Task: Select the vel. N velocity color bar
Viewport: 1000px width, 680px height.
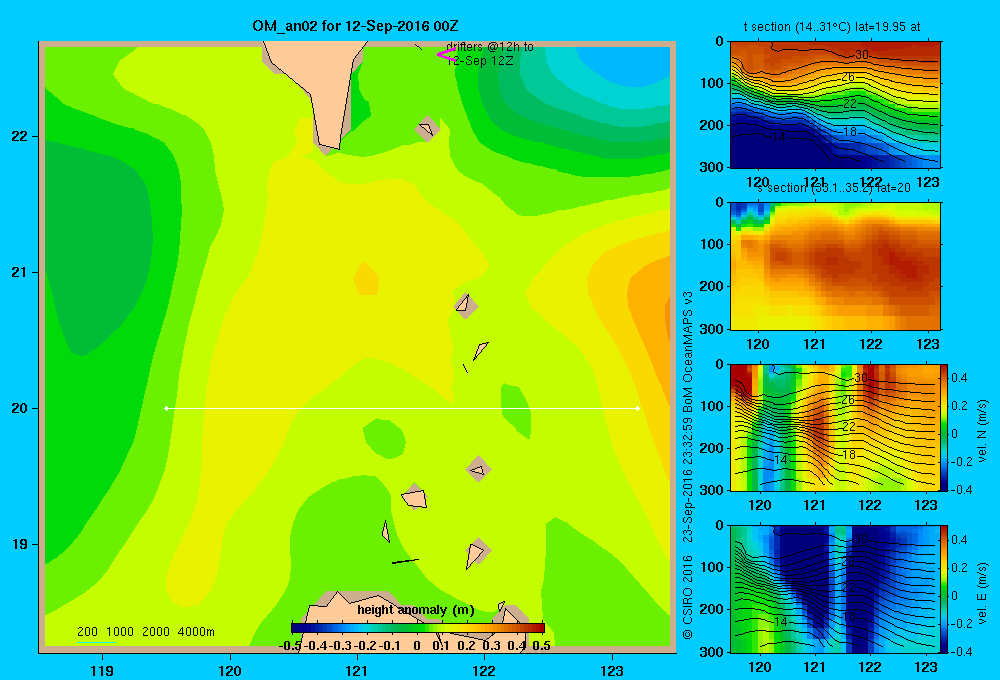Action: tap(945, 427)
